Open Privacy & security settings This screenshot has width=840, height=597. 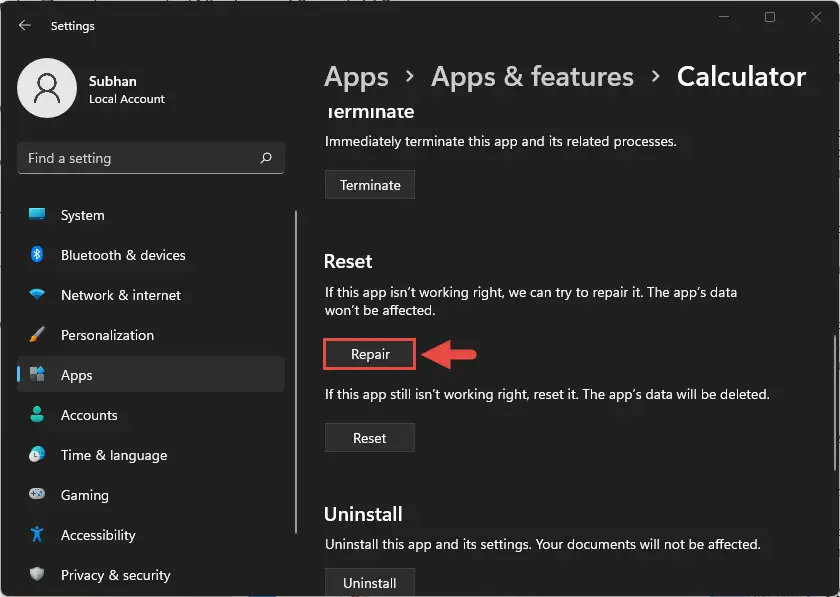[151, 575]
